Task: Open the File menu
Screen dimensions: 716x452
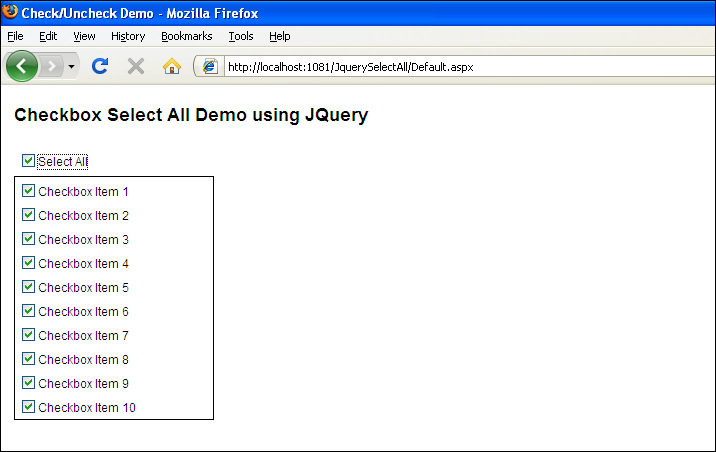Action: [x=15, y=36]
